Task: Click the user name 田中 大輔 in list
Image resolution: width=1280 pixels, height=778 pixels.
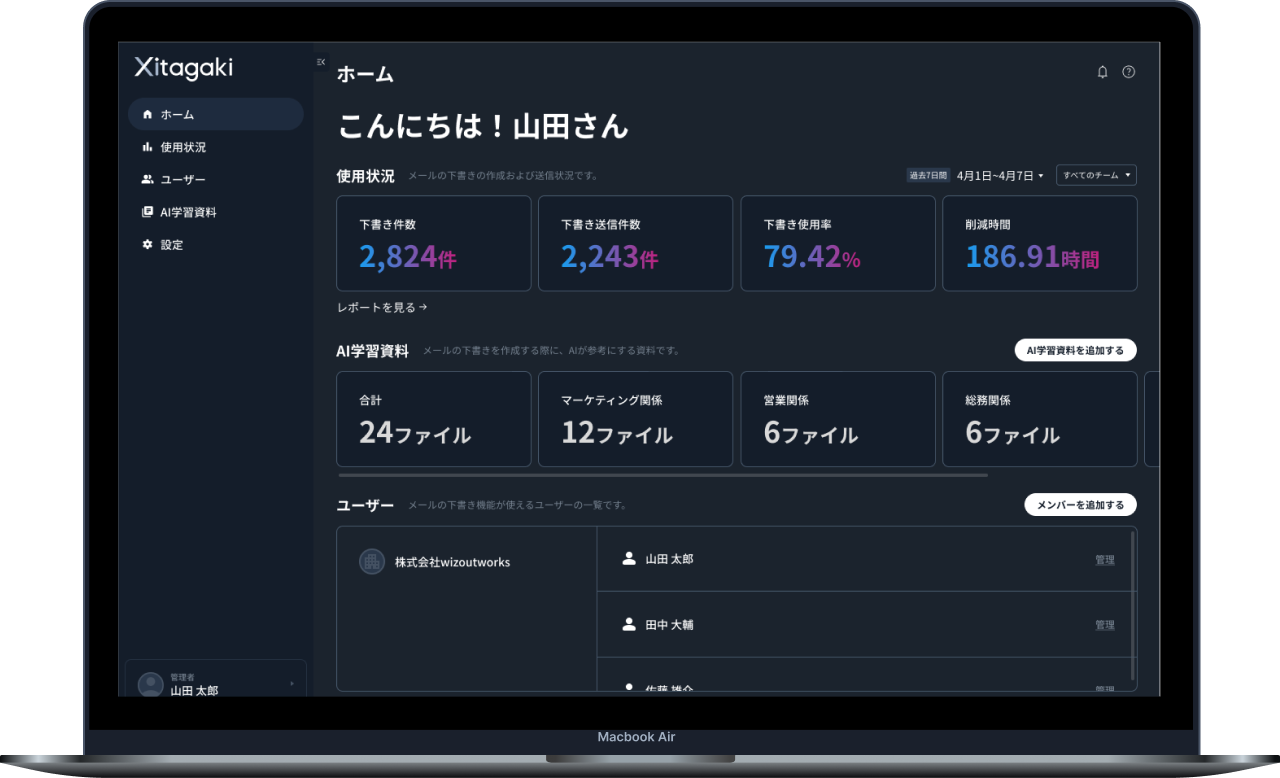Action: click(669, 624)
